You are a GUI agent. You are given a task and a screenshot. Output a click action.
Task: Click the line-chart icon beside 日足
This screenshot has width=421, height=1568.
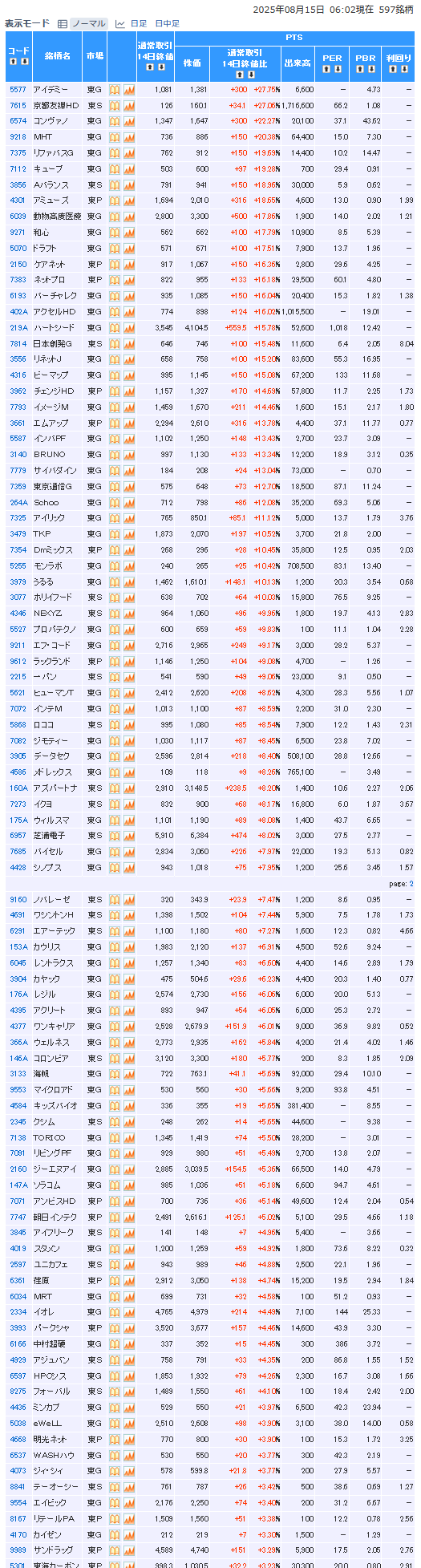click(x=120, y=24)
